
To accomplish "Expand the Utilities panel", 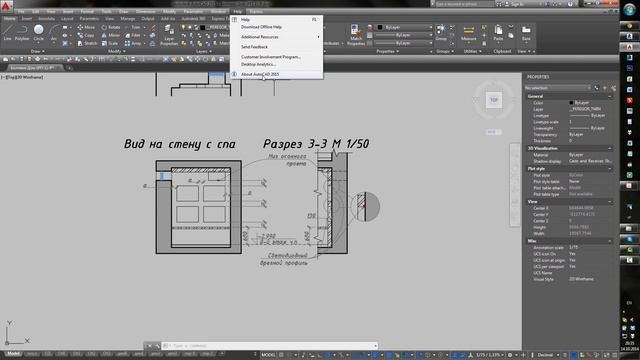I will click(472, 51).
